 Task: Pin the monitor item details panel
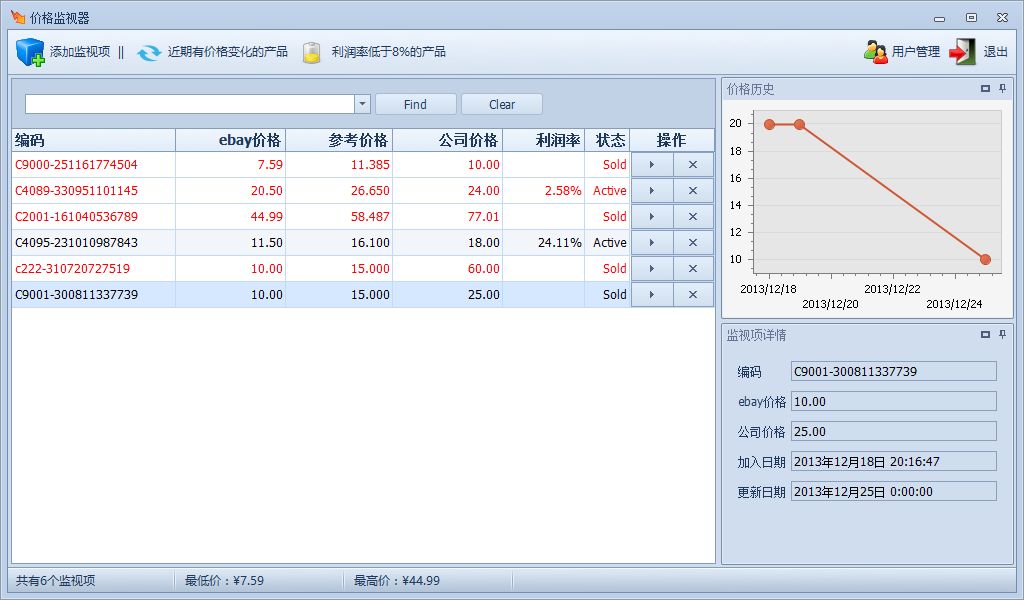(x=1002, y=335)
